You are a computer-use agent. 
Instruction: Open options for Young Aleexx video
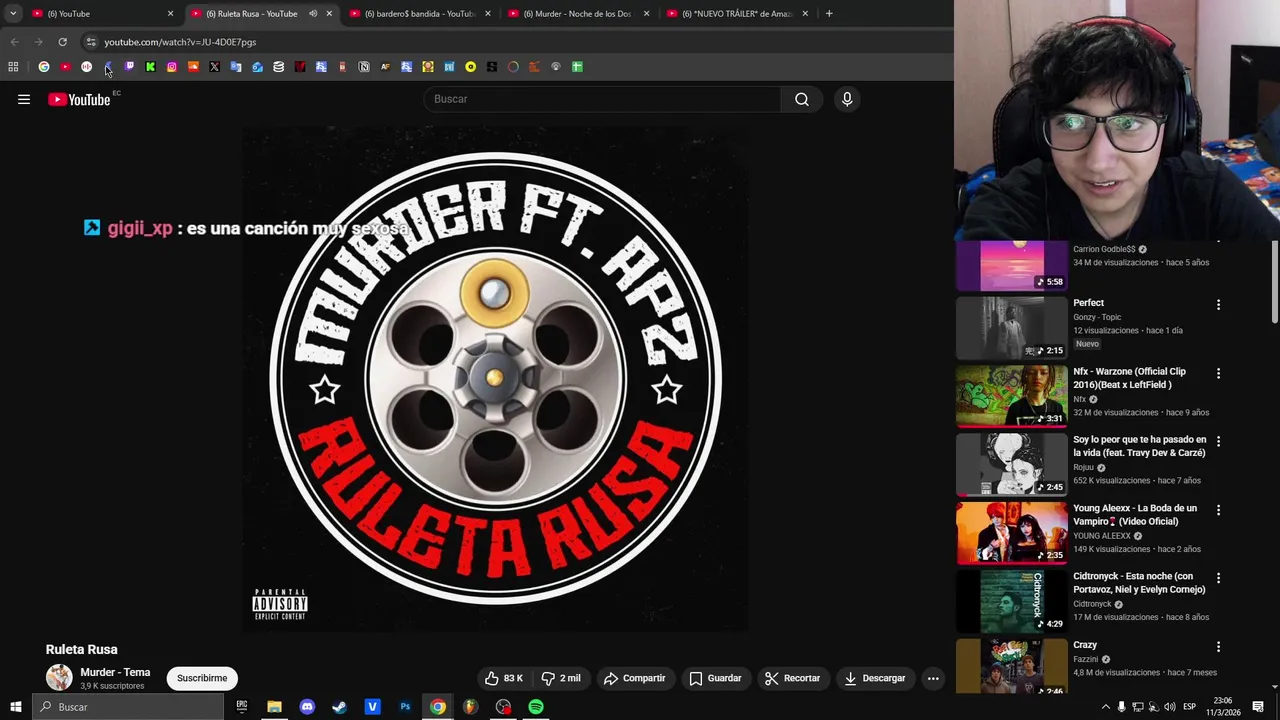pos(1218,510)
